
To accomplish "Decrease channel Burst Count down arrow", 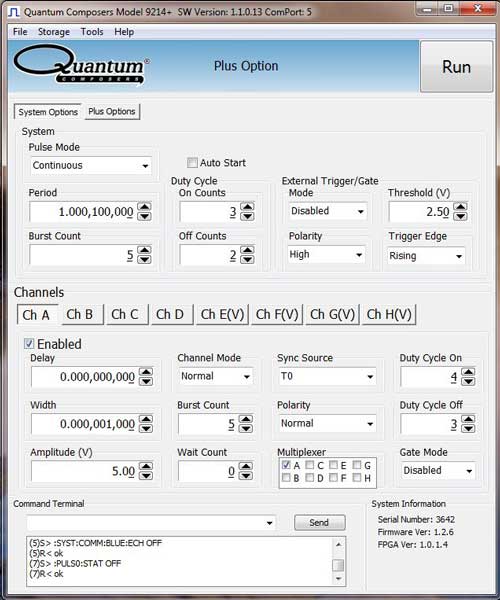I will tap(246, 429).
